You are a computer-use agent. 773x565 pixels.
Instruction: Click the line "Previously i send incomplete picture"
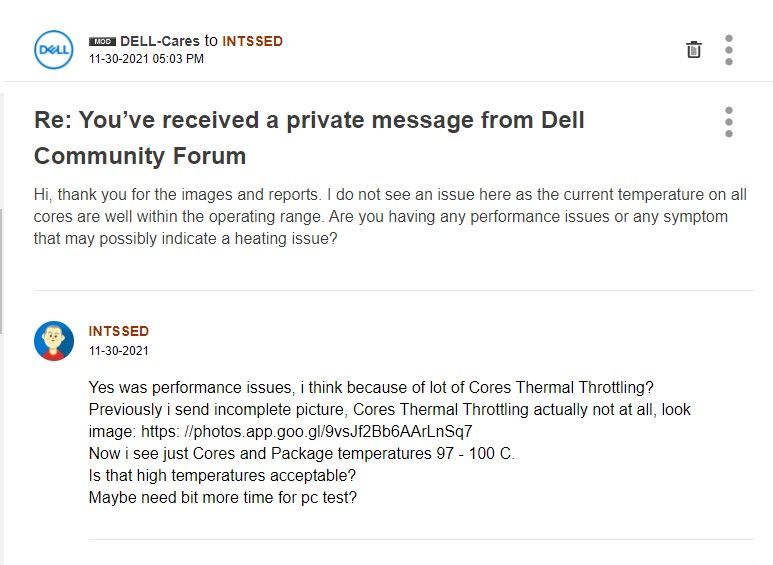tap(389, 409)
